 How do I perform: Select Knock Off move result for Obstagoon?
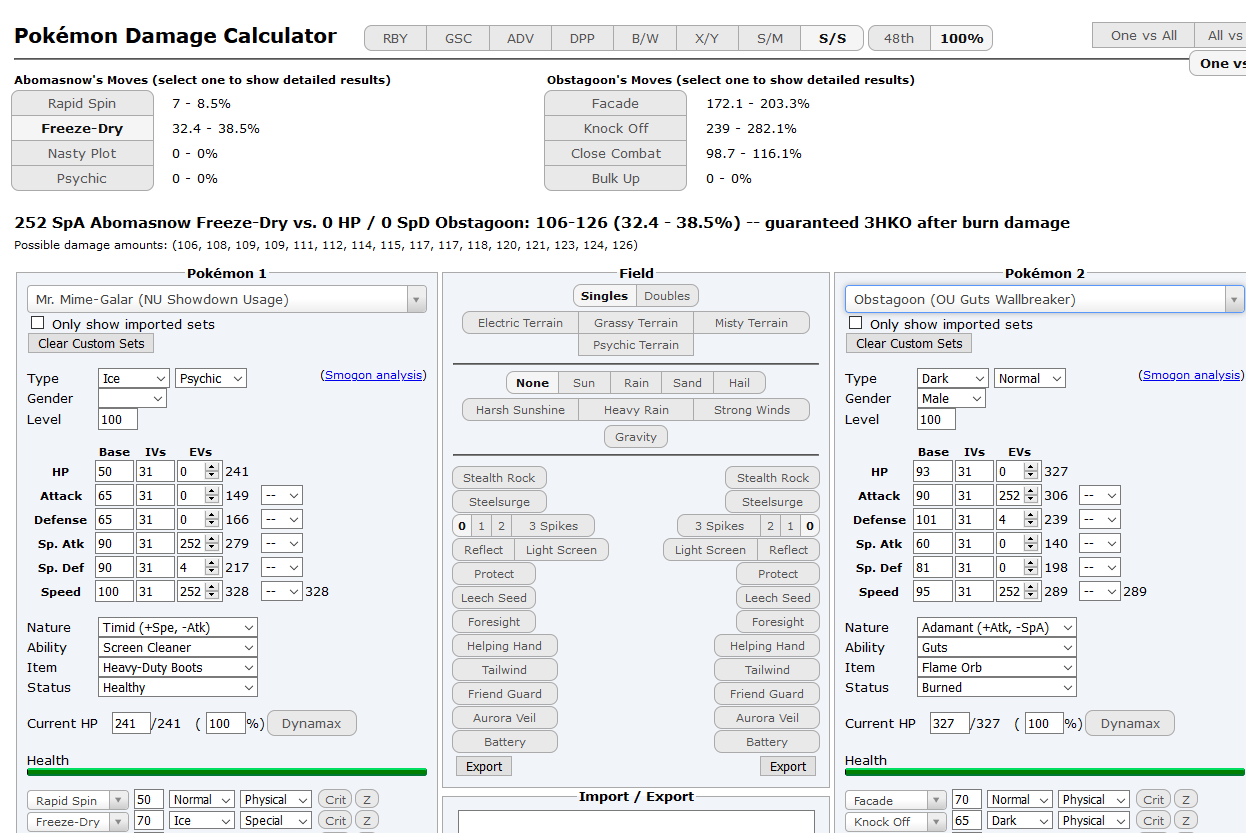pyautogui.click(x=615, y=129)
